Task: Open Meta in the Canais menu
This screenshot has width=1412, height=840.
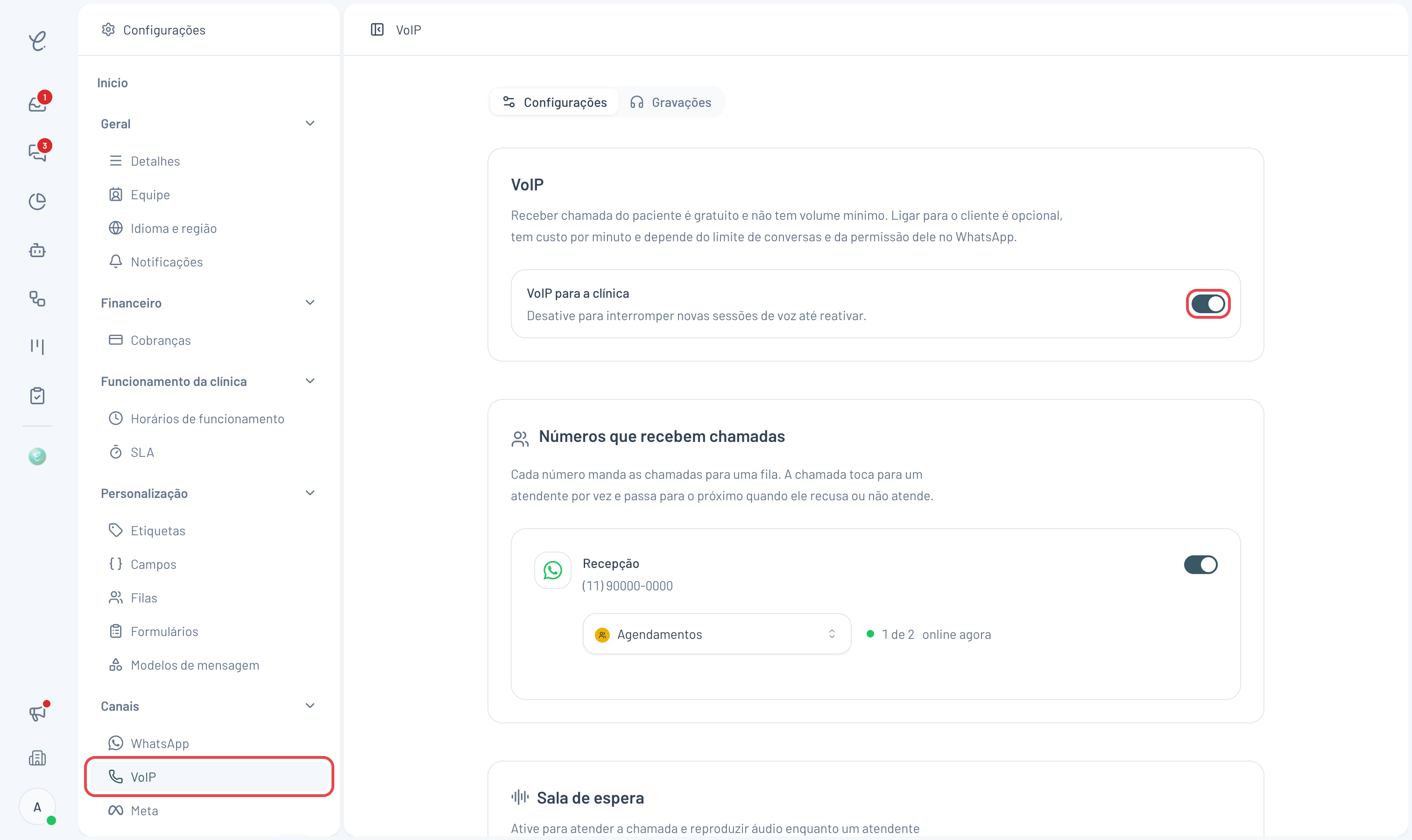Action: pos(209,811)
